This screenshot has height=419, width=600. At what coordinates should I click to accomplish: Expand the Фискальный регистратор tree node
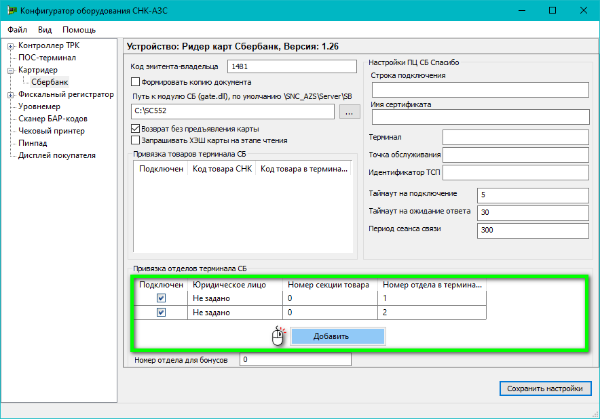coord(9,95)
